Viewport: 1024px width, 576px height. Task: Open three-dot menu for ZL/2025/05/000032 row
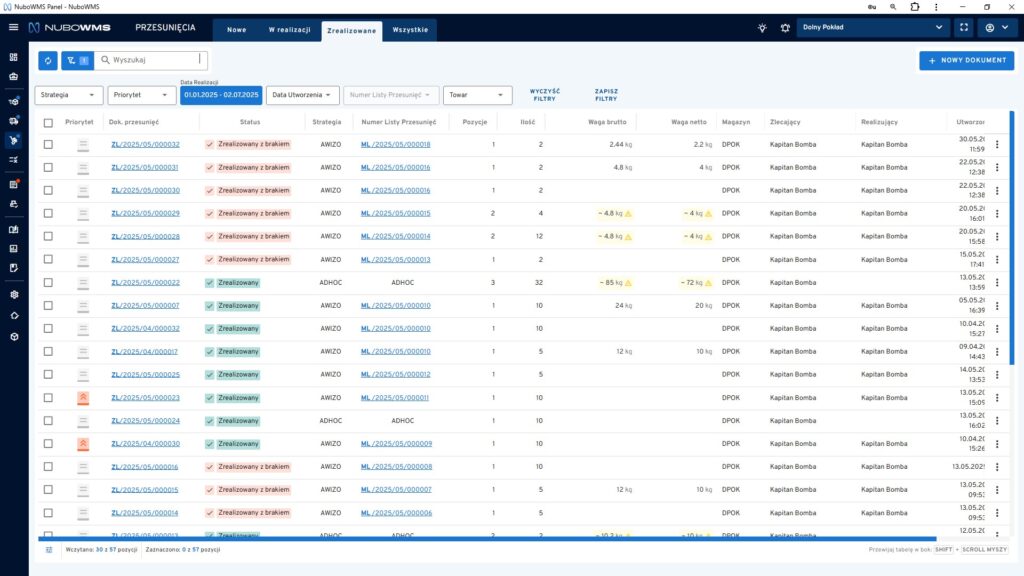pos(996,144)
